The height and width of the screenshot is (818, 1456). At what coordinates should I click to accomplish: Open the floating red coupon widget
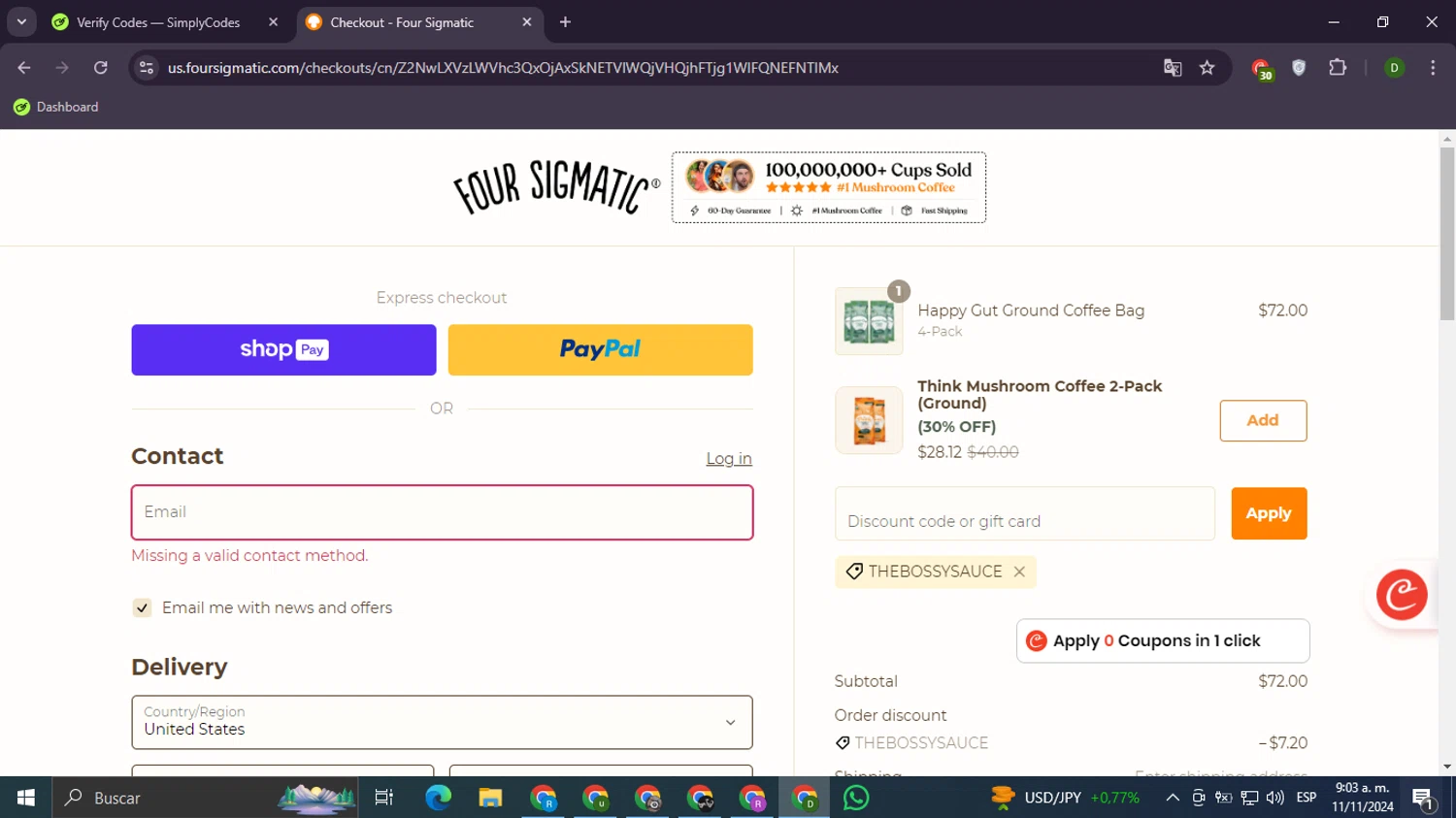[x=1402, y=595]
